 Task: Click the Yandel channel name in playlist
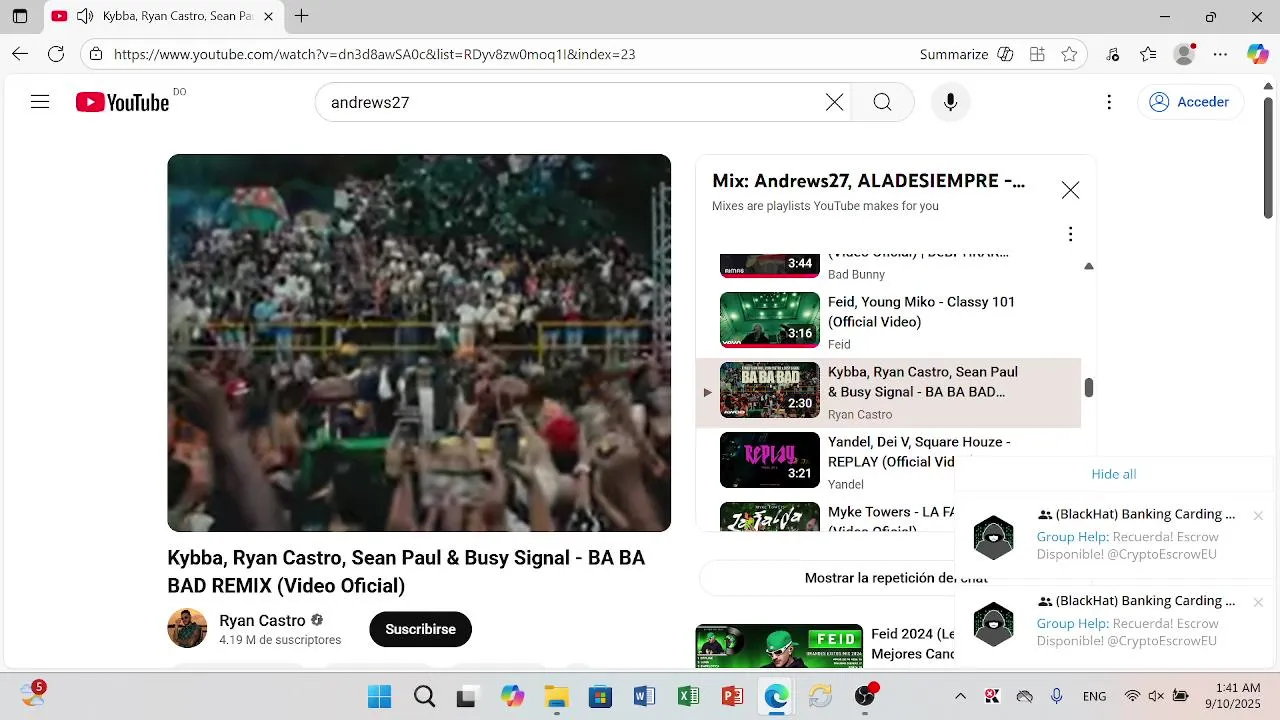[x=846, y=485]
